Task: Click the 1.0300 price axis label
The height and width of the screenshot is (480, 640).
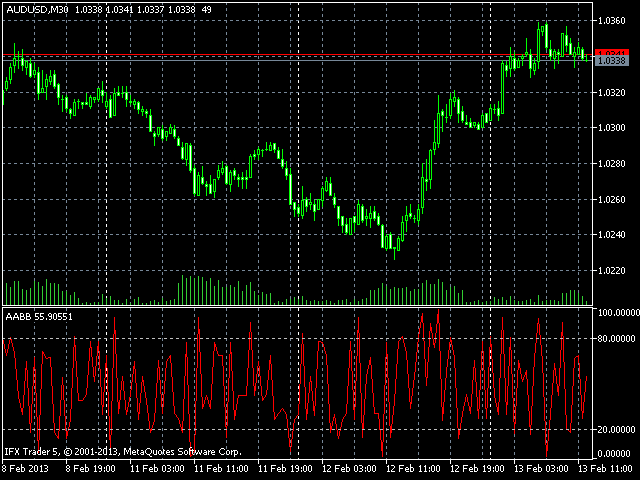Action: (x=611, y=128)
